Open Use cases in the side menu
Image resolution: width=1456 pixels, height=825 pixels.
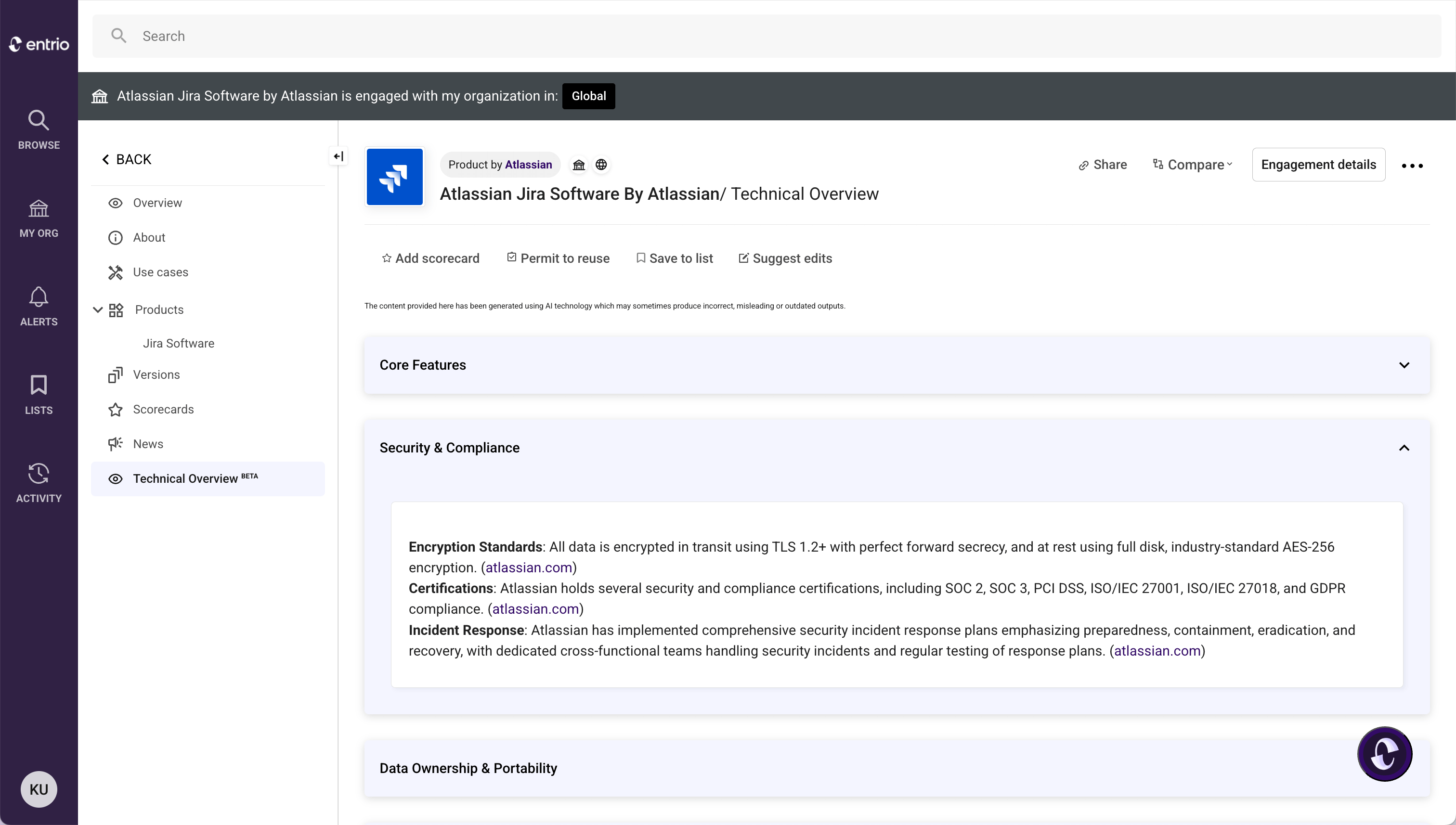[208, 272]
